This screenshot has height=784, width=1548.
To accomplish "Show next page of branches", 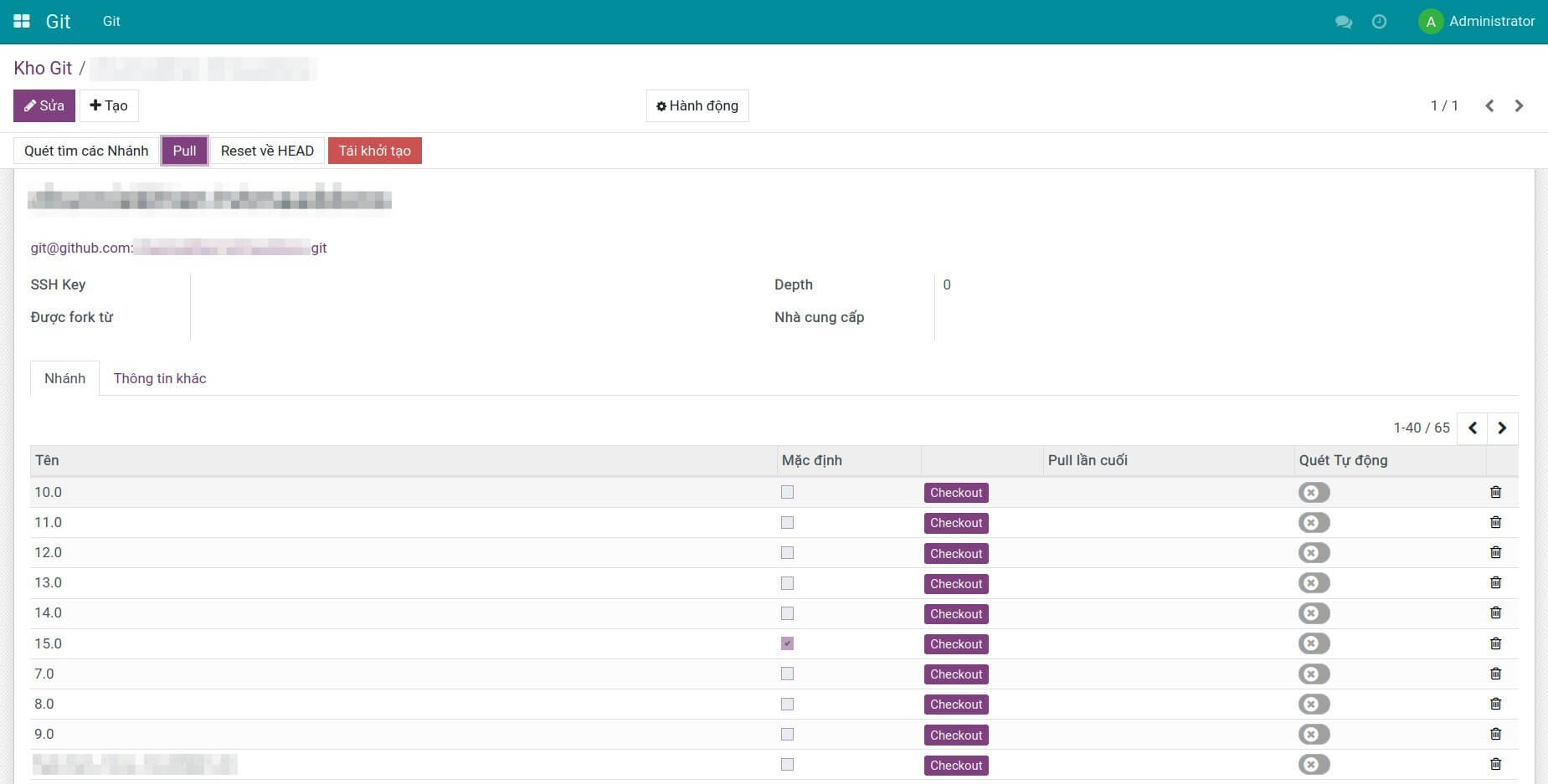I will click(x=1502, y=428).
